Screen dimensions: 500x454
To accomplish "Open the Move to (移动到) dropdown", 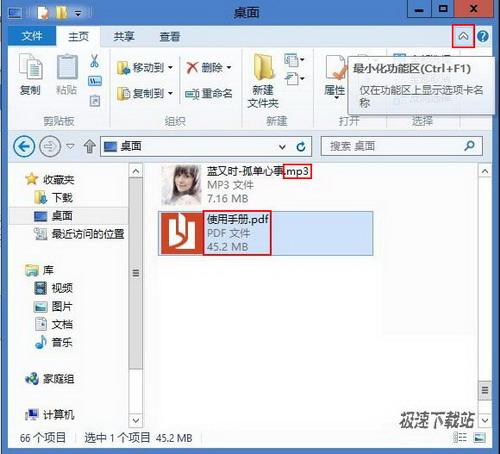I will tap(145, 68).
